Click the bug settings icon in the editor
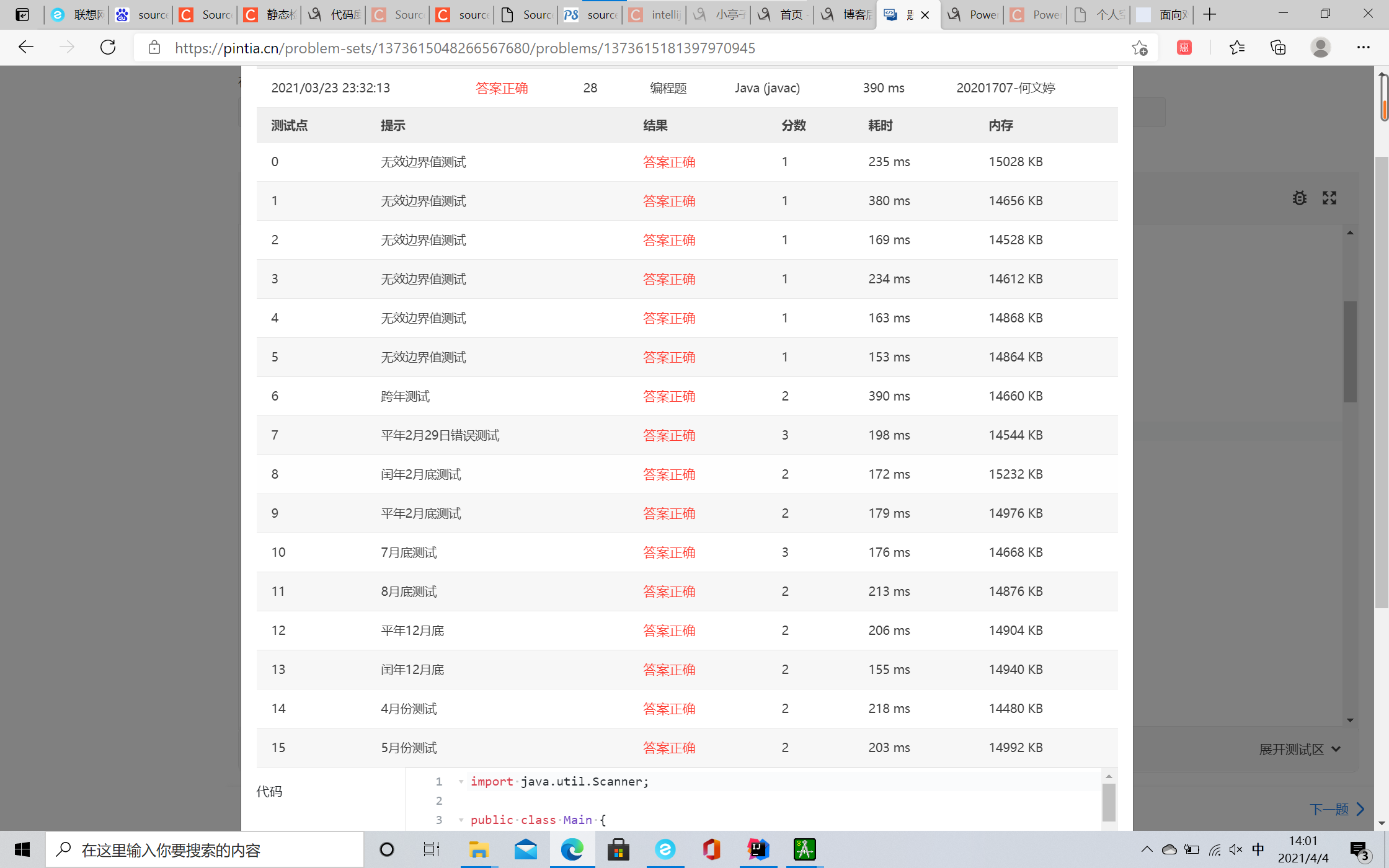The width and height of the screenshot is (1389, 868). pyautogui.click(x=1299, y=198)
